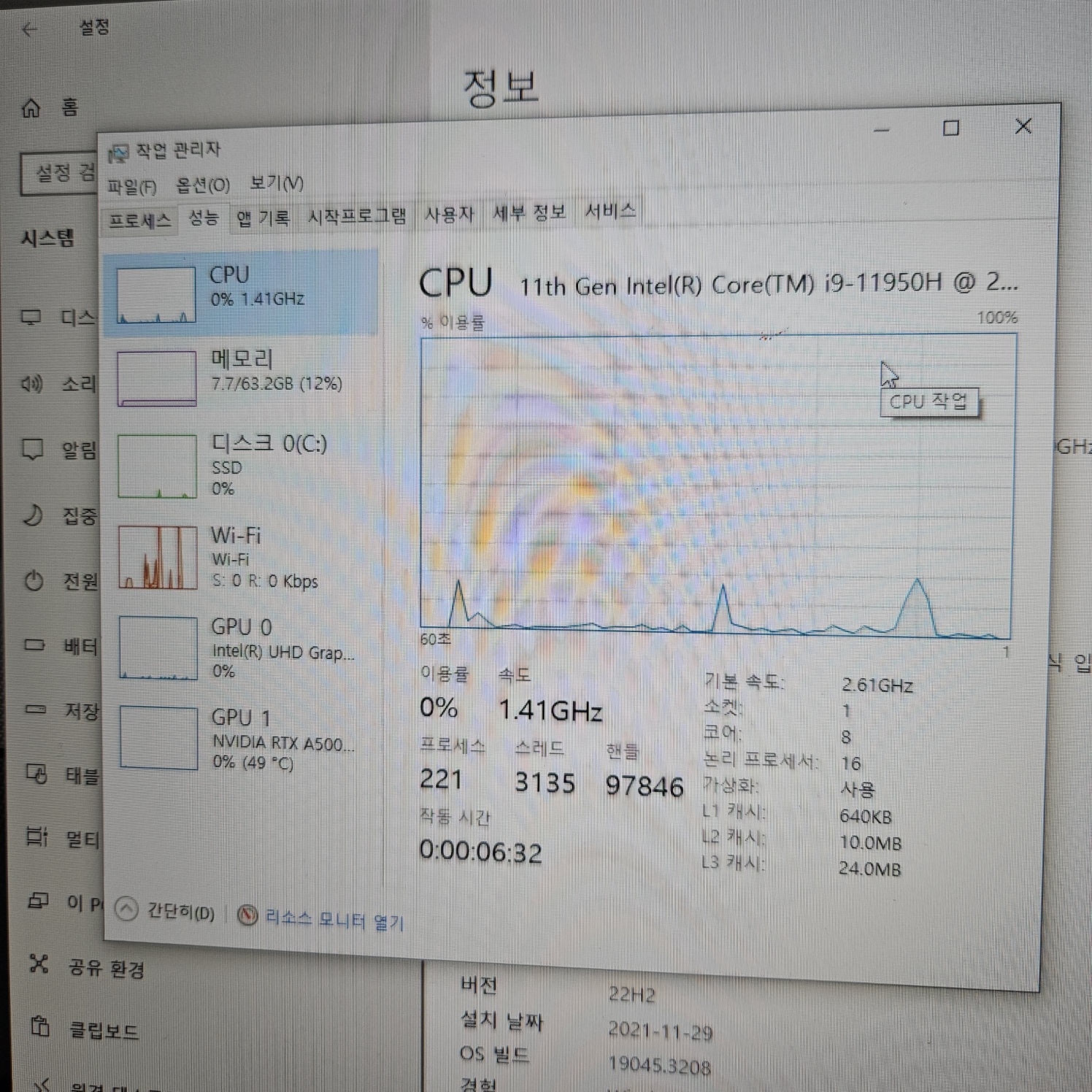Open the 옵션(O) menu
Viewport: 1092px width, 1092px height.
203,185
